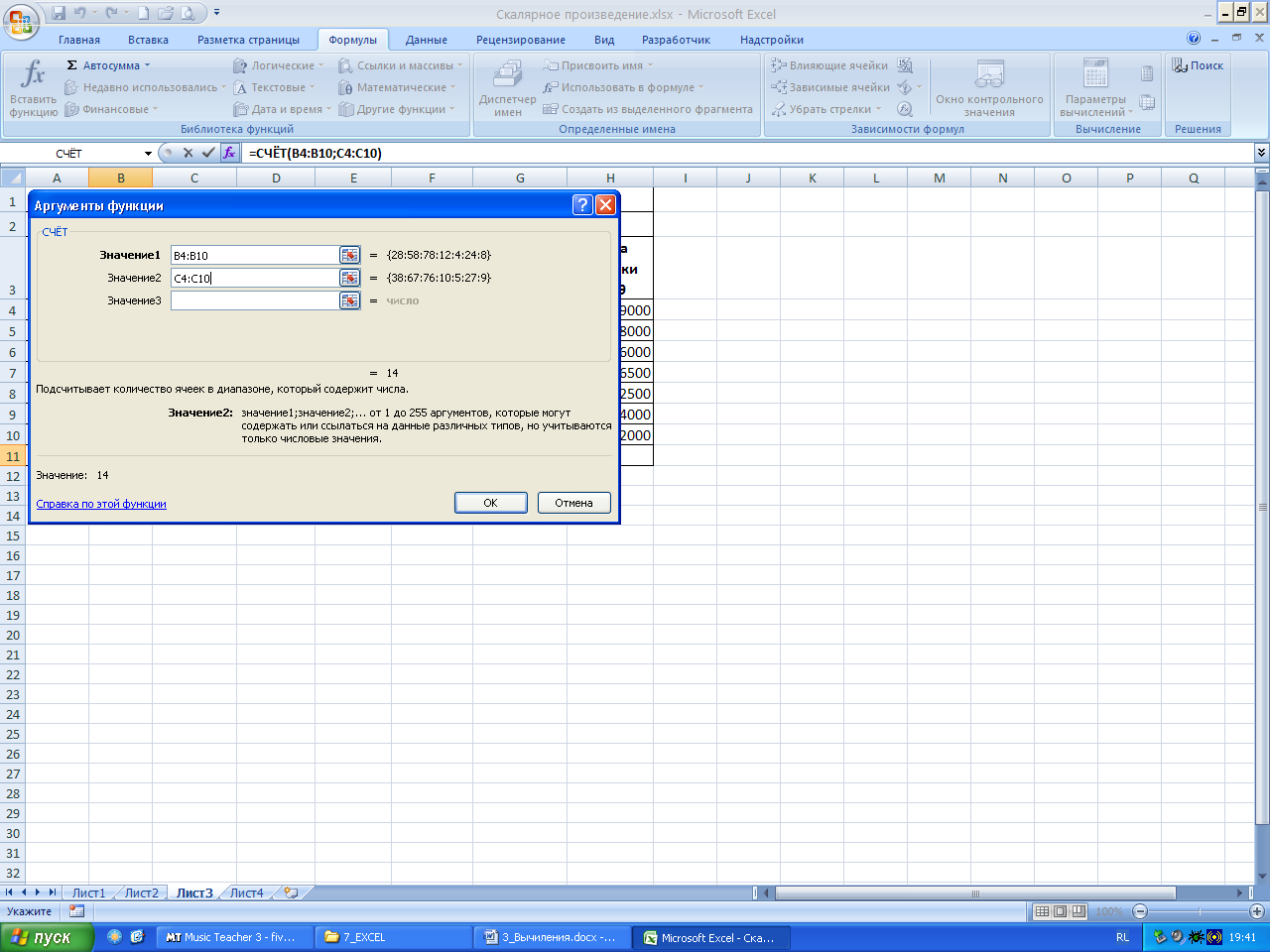Switch to sheet Лист2
This screenshot has width=1270, height=952.
point(141,892)
